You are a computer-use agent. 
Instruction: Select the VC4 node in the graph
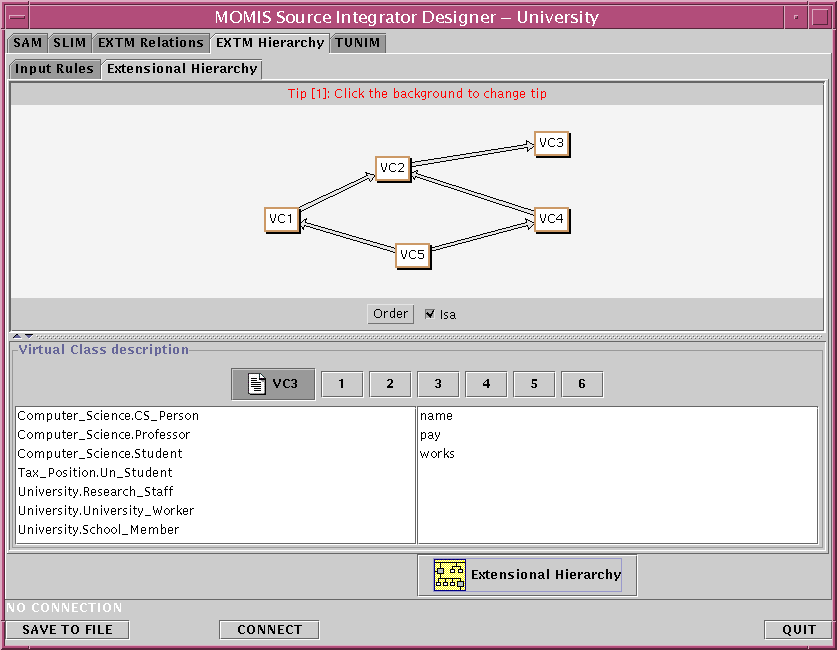[551, 219]
